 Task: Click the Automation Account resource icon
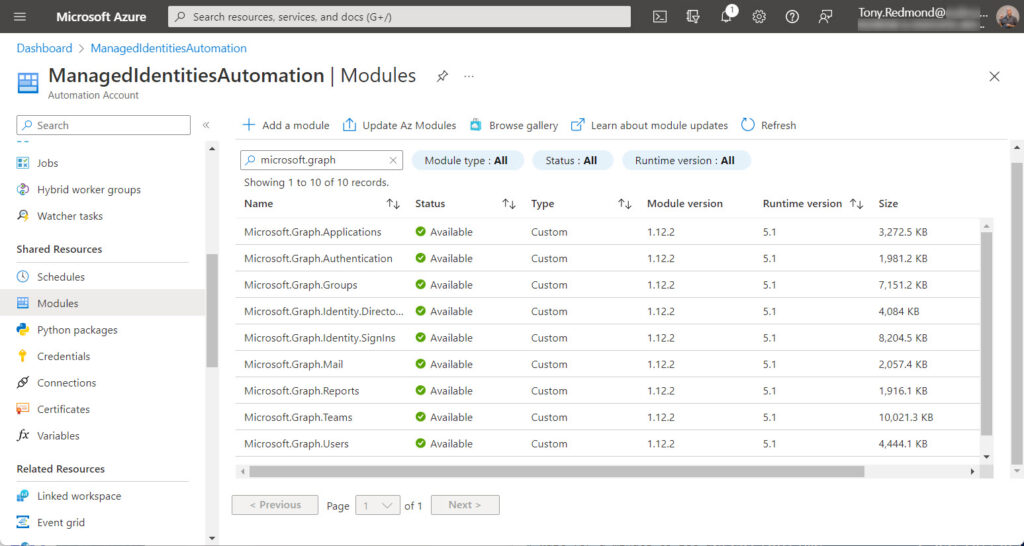(x=28, y=84)
